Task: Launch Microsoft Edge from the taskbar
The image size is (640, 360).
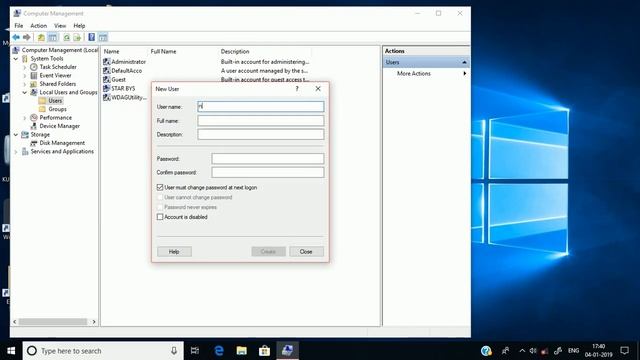Action: pos(219,351)
